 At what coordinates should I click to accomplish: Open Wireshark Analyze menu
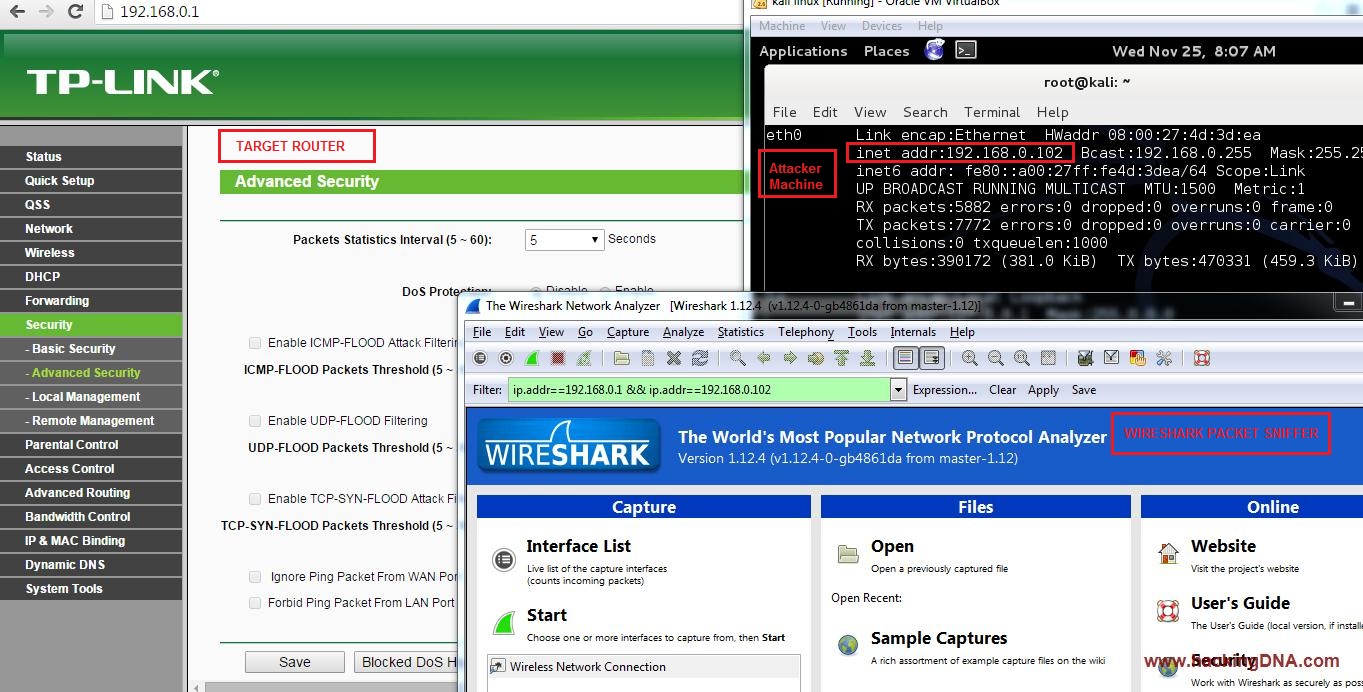(683, 332)
